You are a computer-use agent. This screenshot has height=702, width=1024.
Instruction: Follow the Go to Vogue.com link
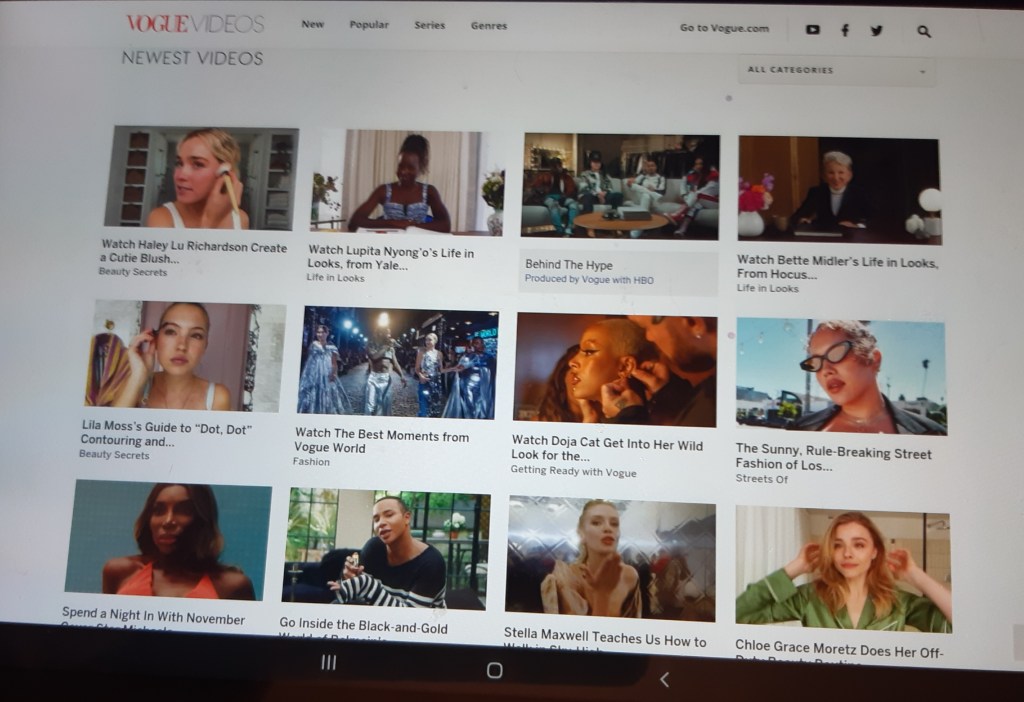click(x=724, y=28)
